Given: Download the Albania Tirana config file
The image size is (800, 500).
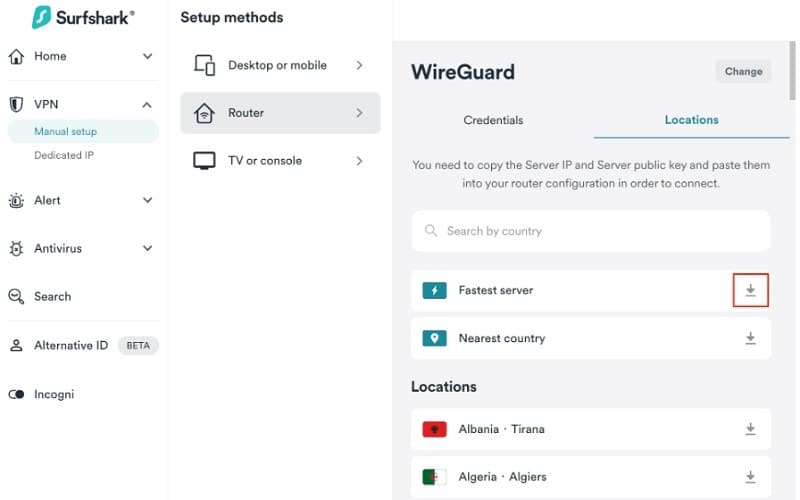Looking at the screenshot, I should pyautogui.click(x=750, y=429).
